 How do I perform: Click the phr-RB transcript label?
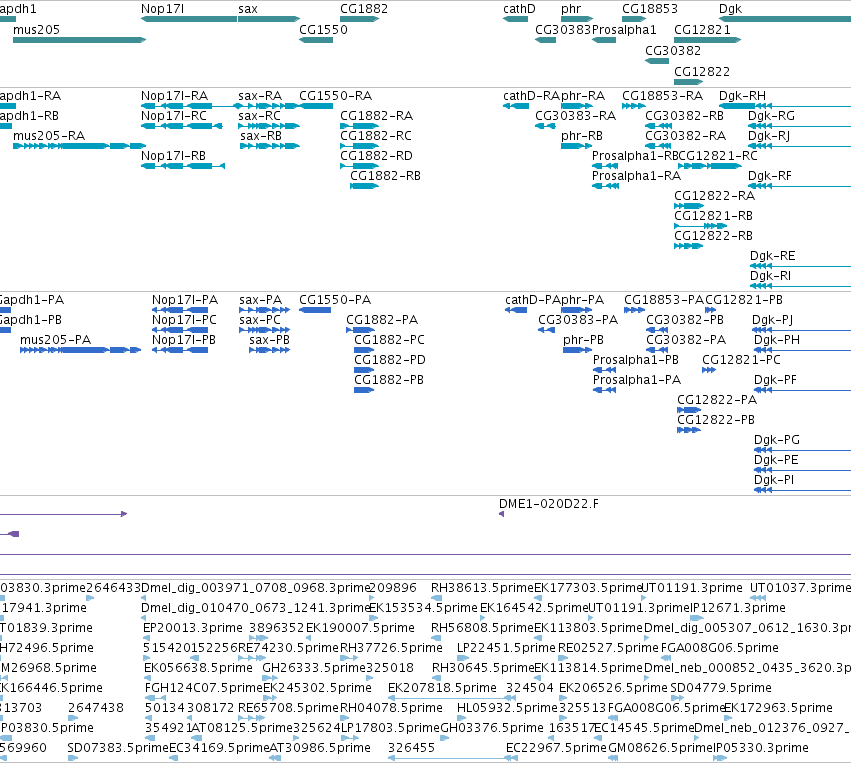point(582,136)
